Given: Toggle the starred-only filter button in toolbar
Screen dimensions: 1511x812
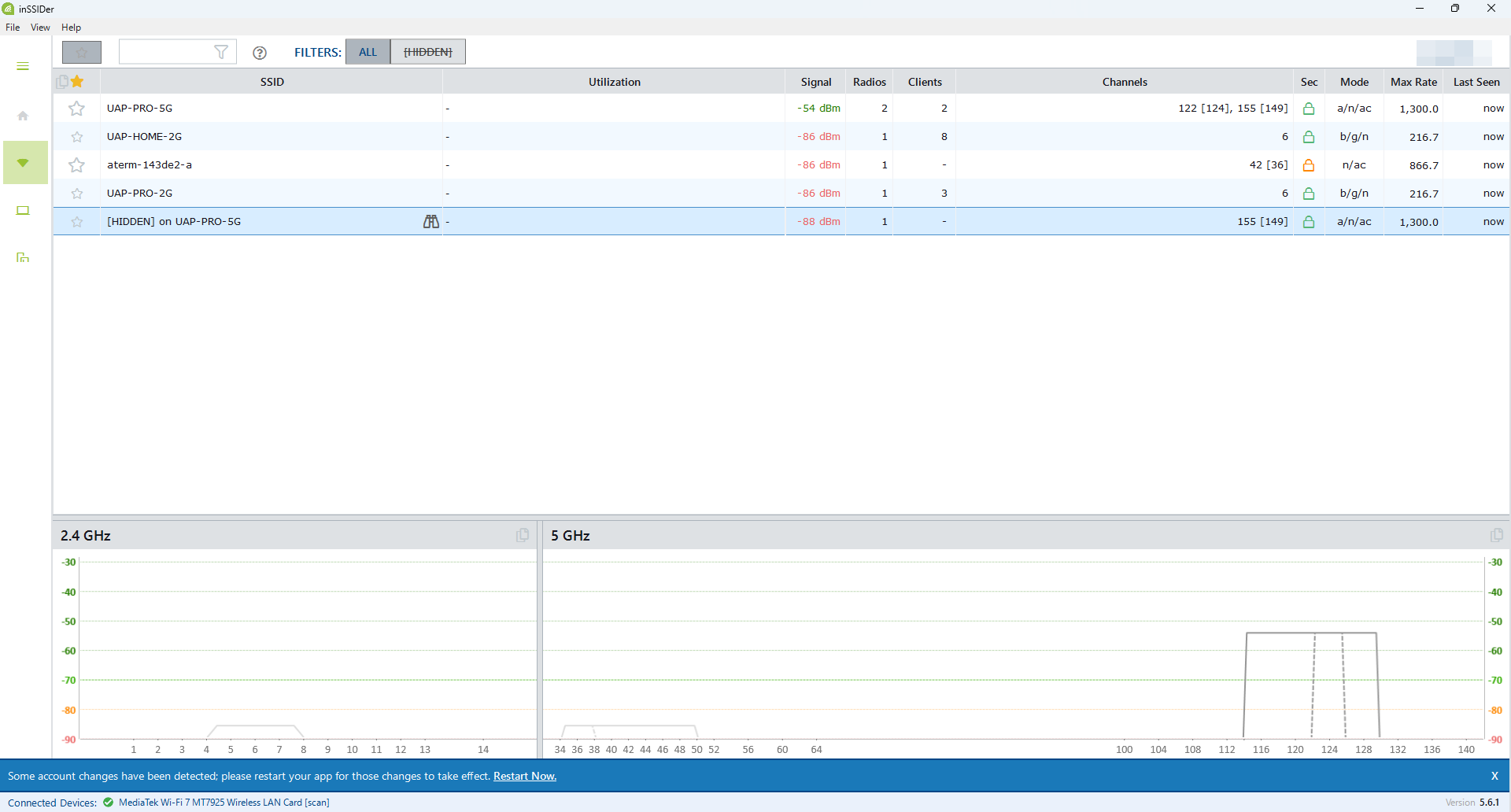Looking at the screenshot, I should [x=82, y=53].
